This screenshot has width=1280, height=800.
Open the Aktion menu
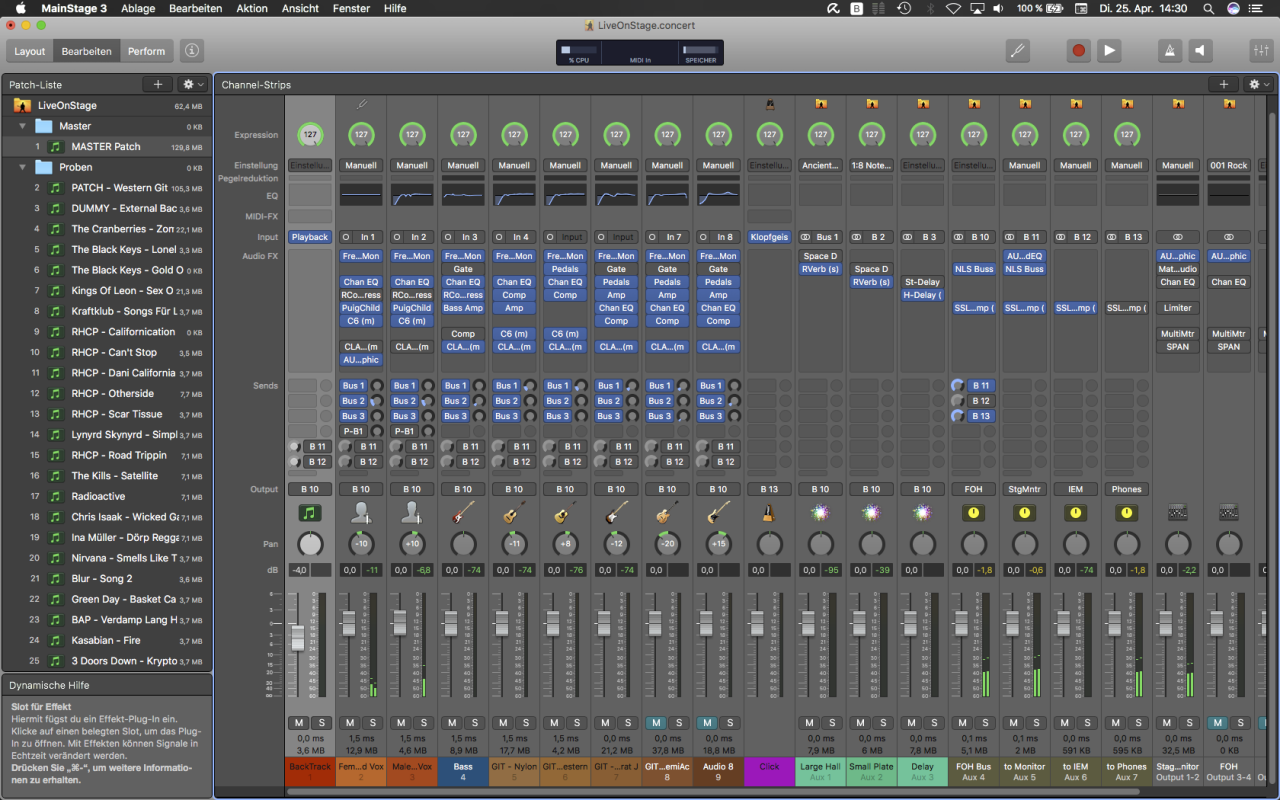coord(252,8)
